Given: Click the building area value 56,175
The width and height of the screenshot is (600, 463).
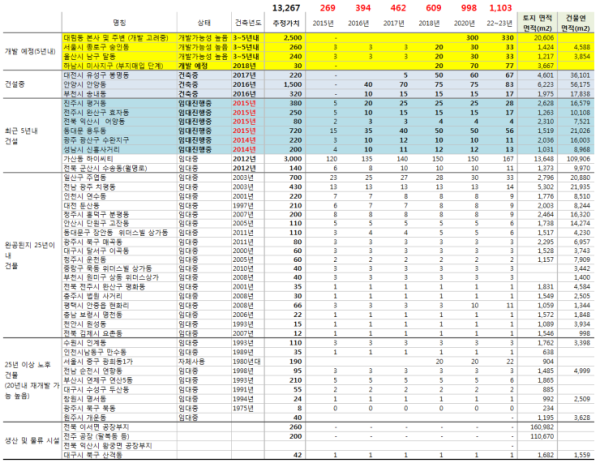Looking at the screenshot, I should (580, 84).
